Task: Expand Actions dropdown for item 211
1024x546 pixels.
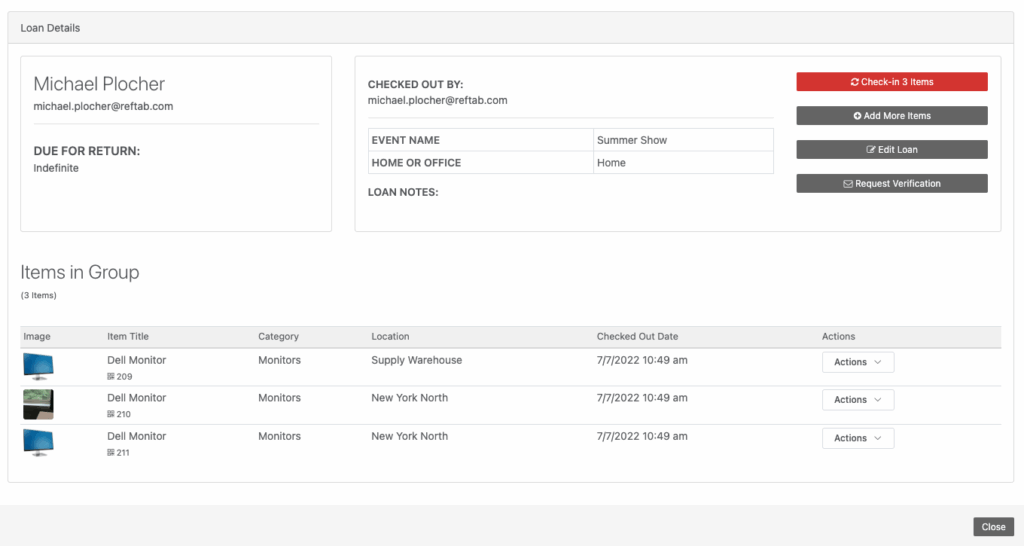Action: pyautogui.click(x=857, y=438)
